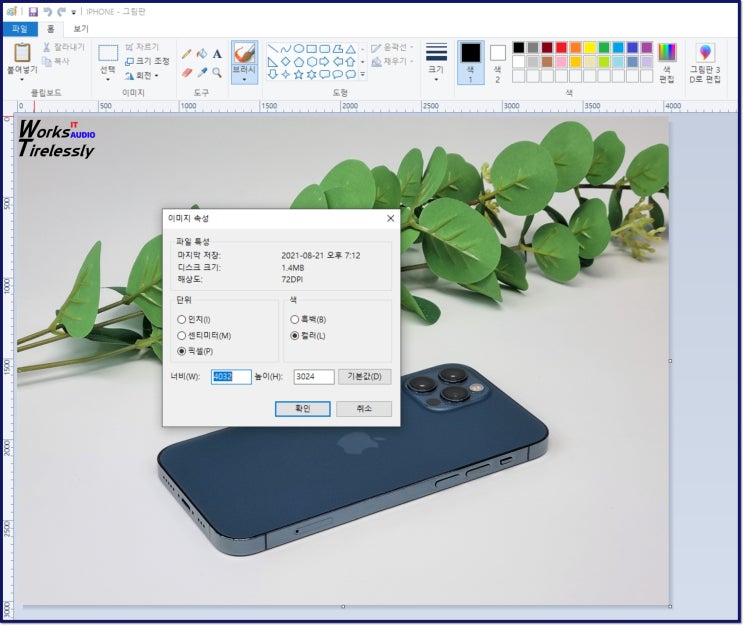743x625 pixels.
Task: Click the rectangular 선택 selection tool box
Action: [x=108, y=53]
